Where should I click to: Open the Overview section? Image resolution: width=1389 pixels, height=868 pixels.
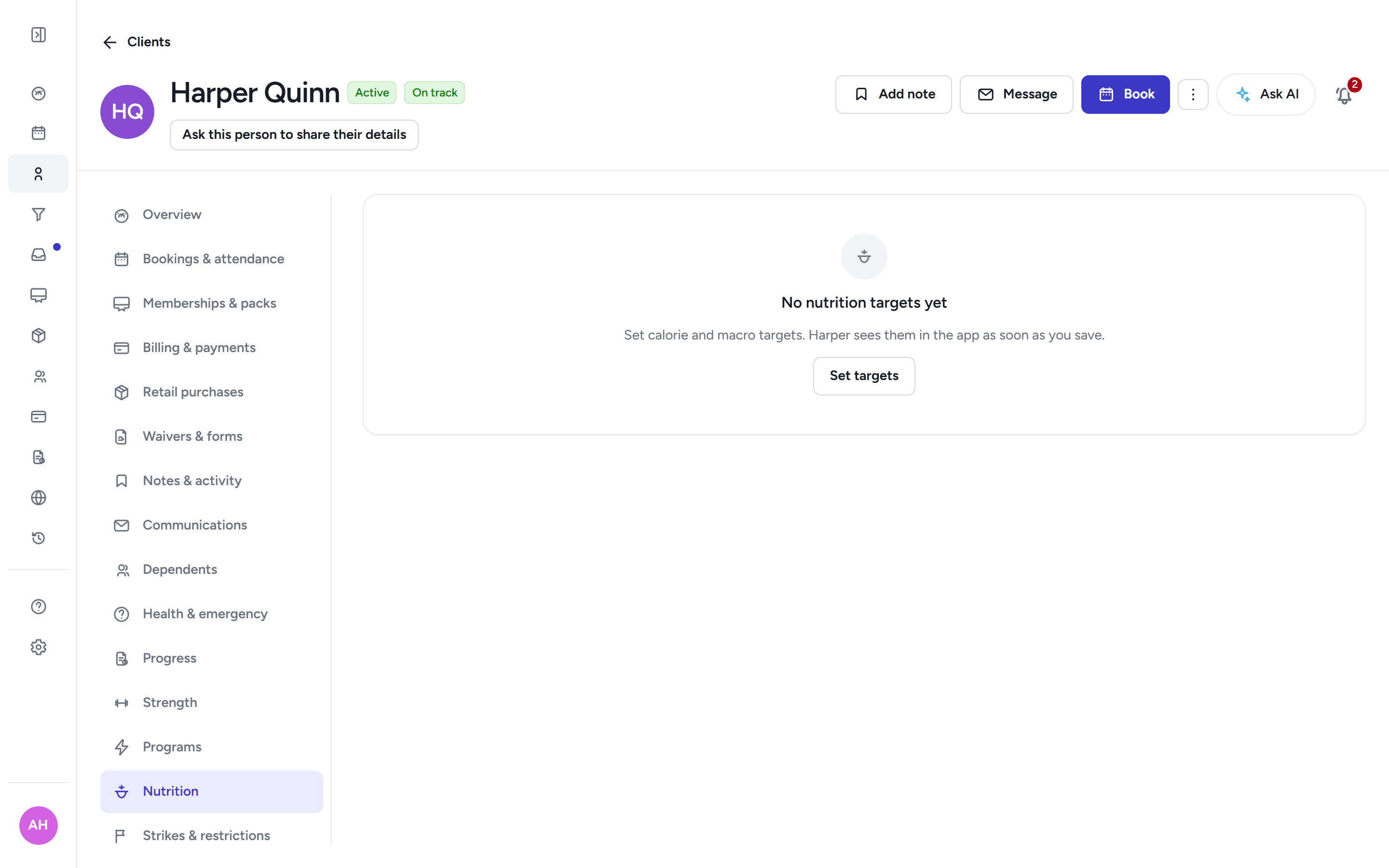coord(212,215)
